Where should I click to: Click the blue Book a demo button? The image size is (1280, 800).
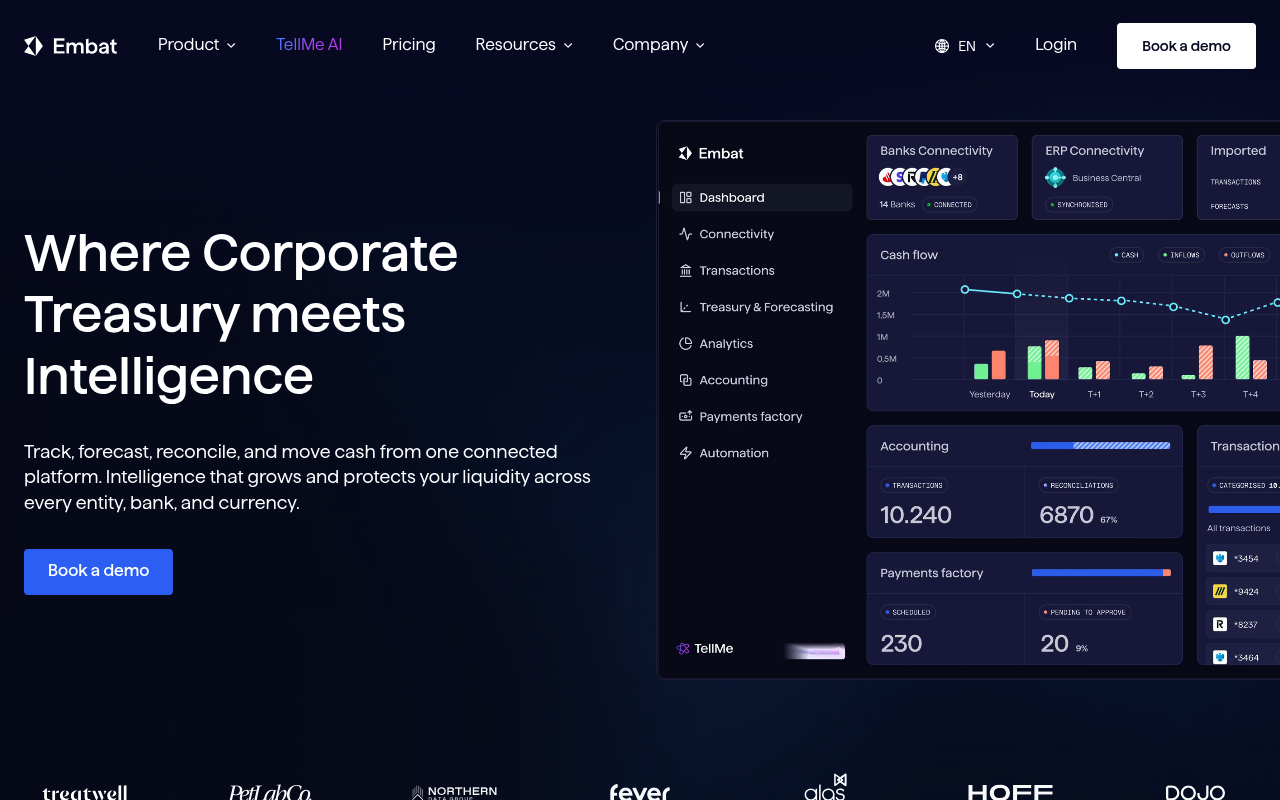pos(98,572)
